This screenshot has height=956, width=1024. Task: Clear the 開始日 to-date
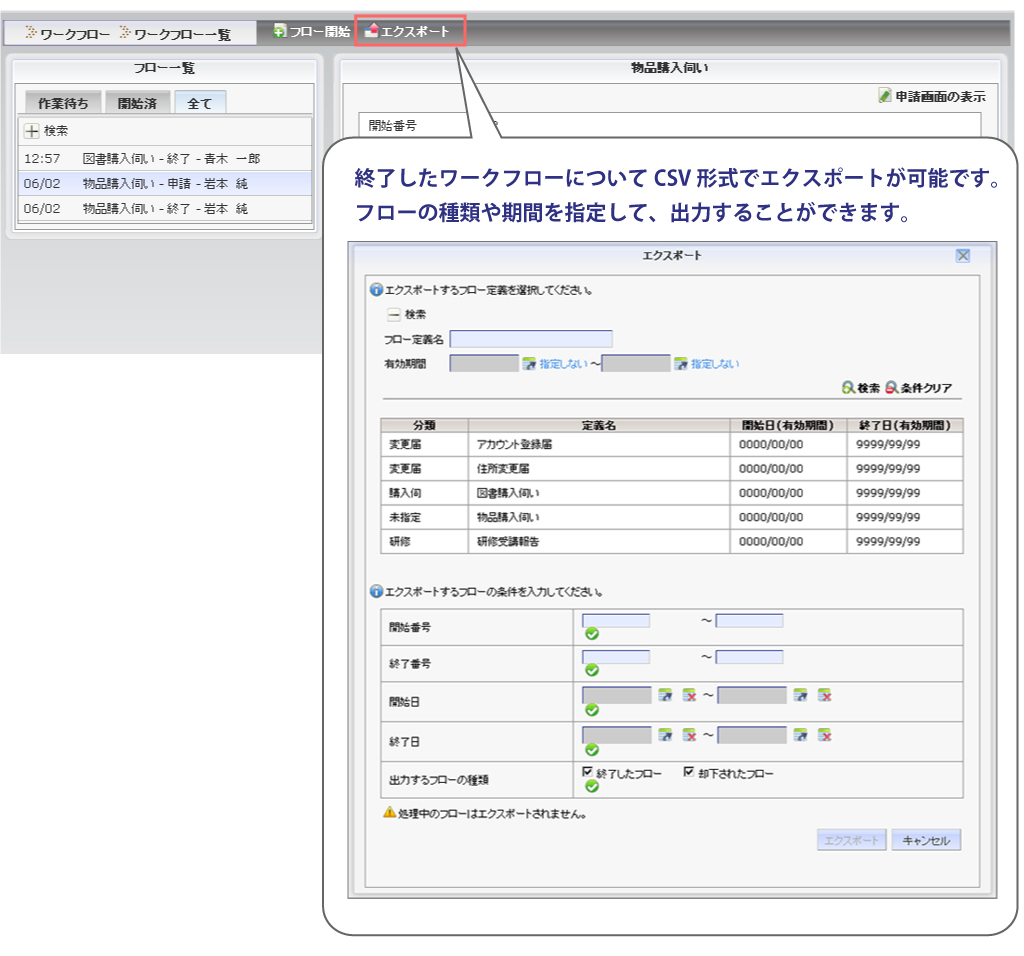pos(824,695)
